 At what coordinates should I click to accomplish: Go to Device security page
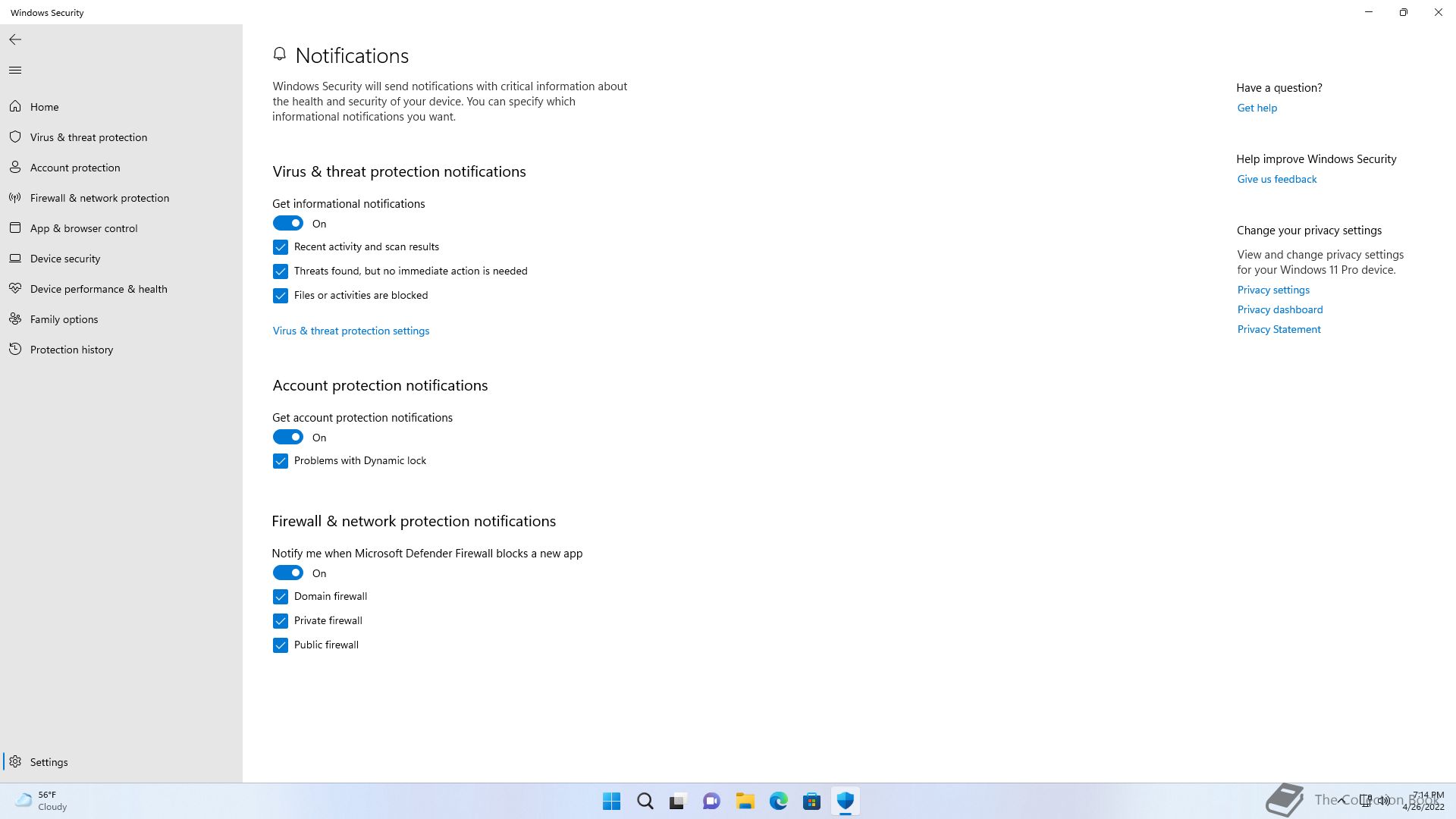[65, 259]
